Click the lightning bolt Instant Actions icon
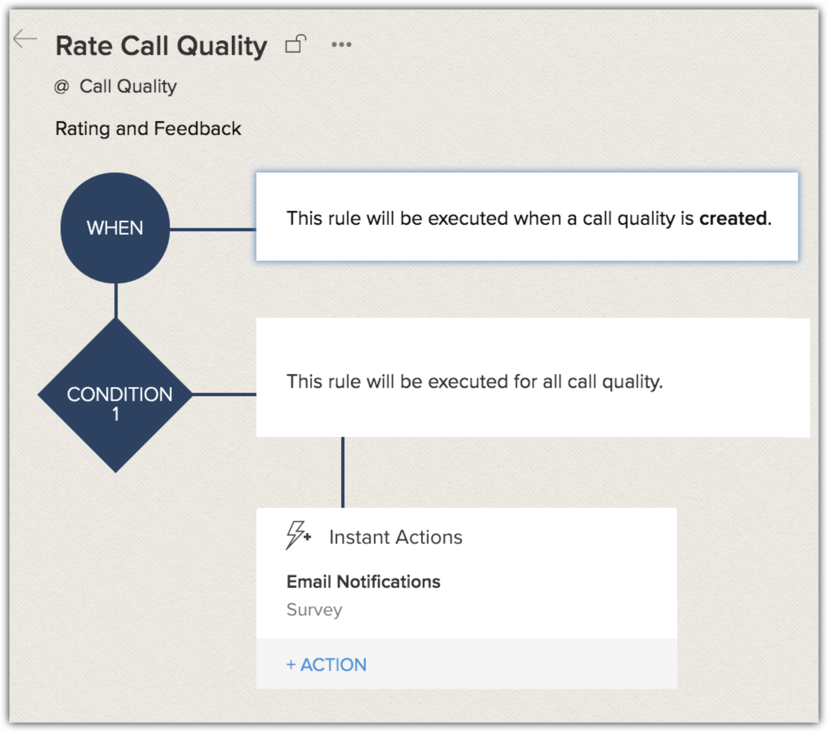This screenshot has height=732, width=828. click(x=298, y=536)
